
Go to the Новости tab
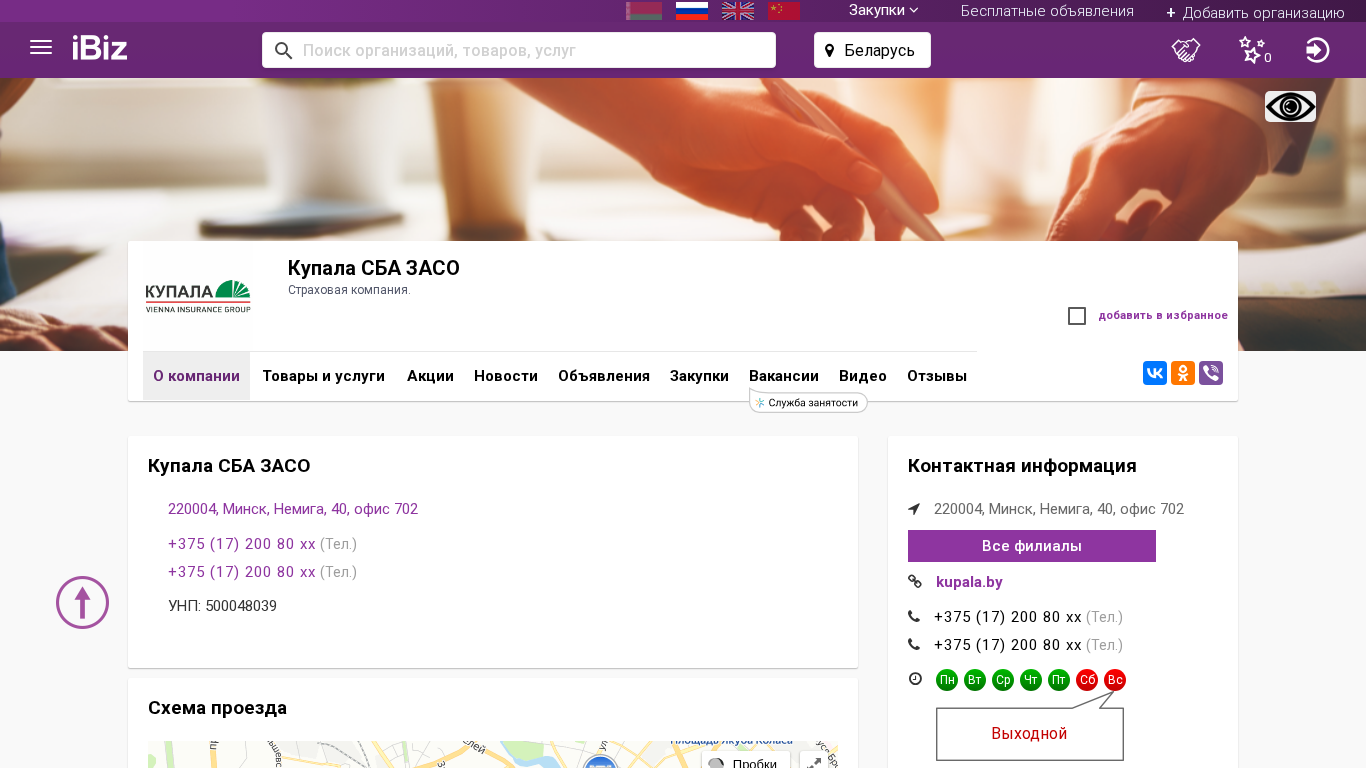tap(506, 376)
